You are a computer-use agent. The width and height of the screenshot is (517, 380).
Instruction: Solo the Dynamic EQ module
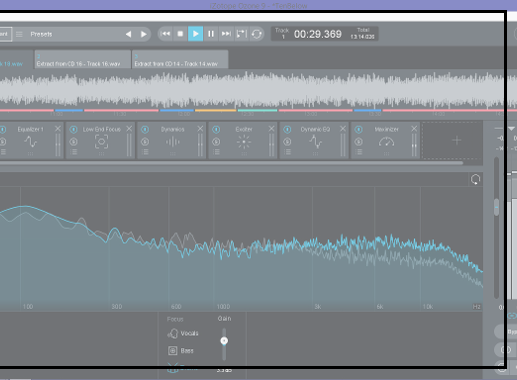click(x=287, y=142)
